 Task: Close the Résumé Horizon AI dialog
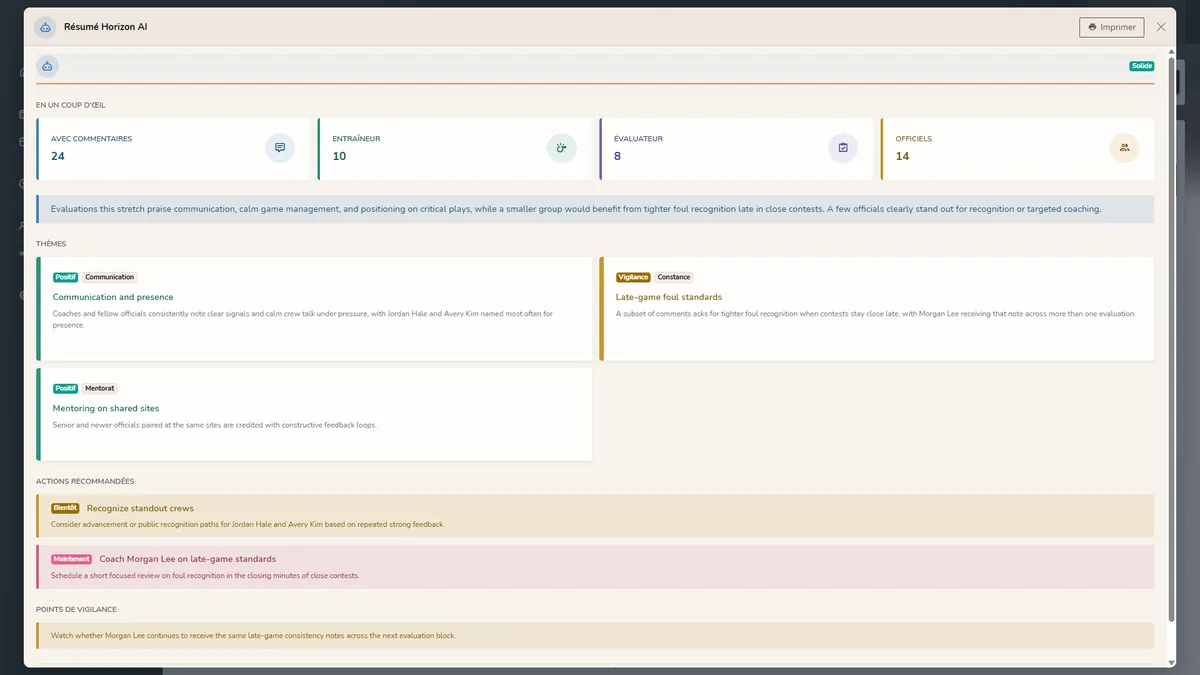point(1161,27)
